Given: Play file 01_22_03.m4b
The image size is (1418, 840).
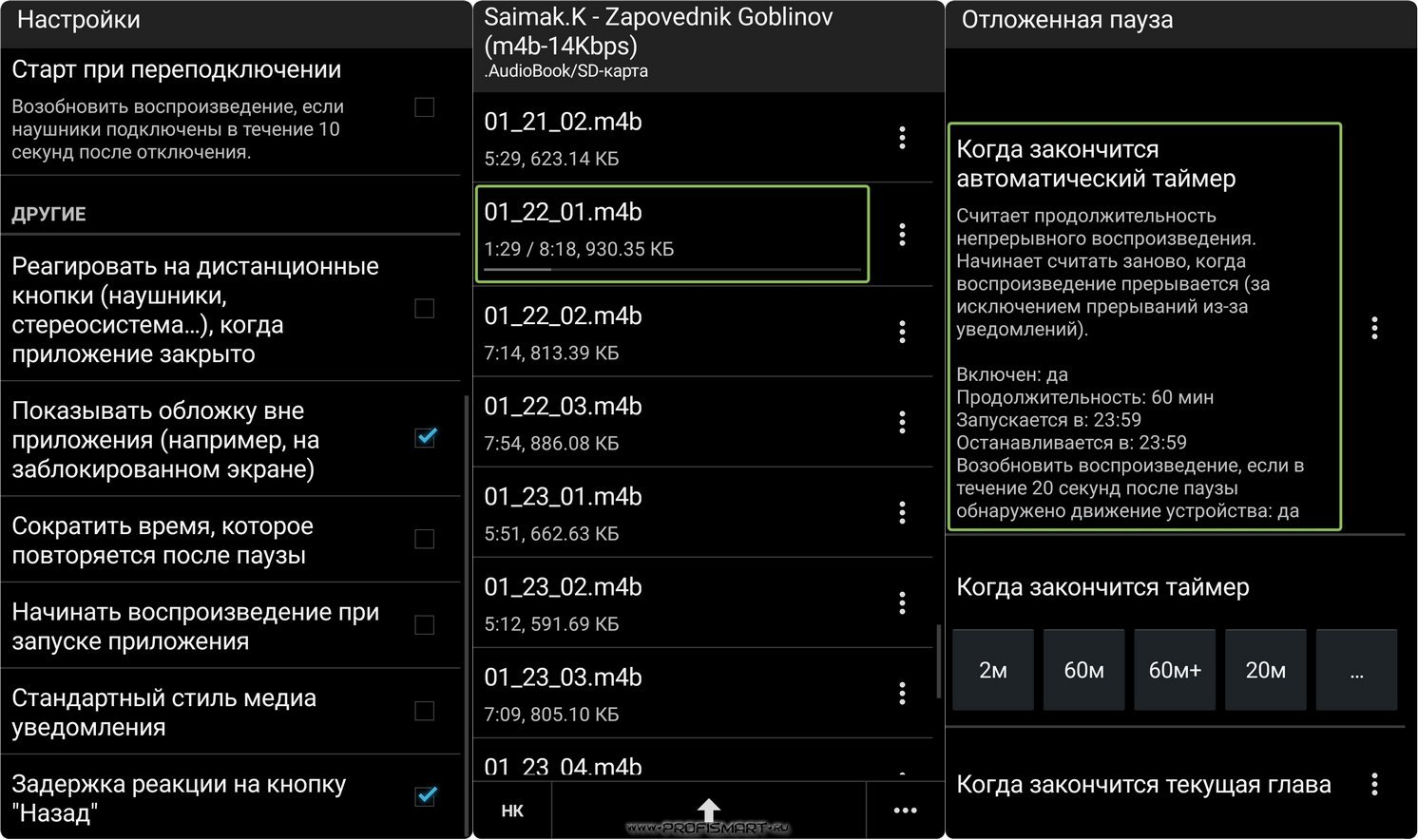Looking at the screenshot, I should (x=671, y=422).
